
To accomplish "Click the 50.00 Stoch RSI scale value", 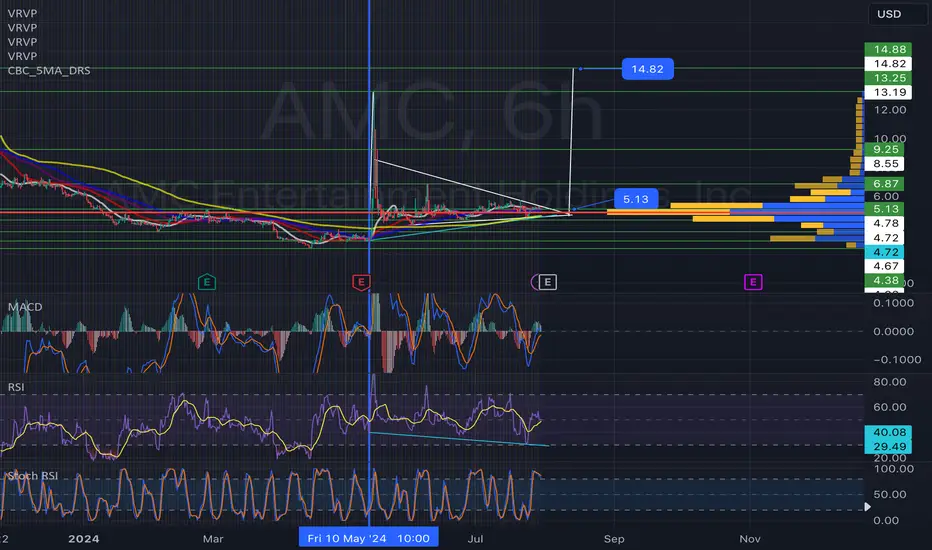I will point(890,494).
